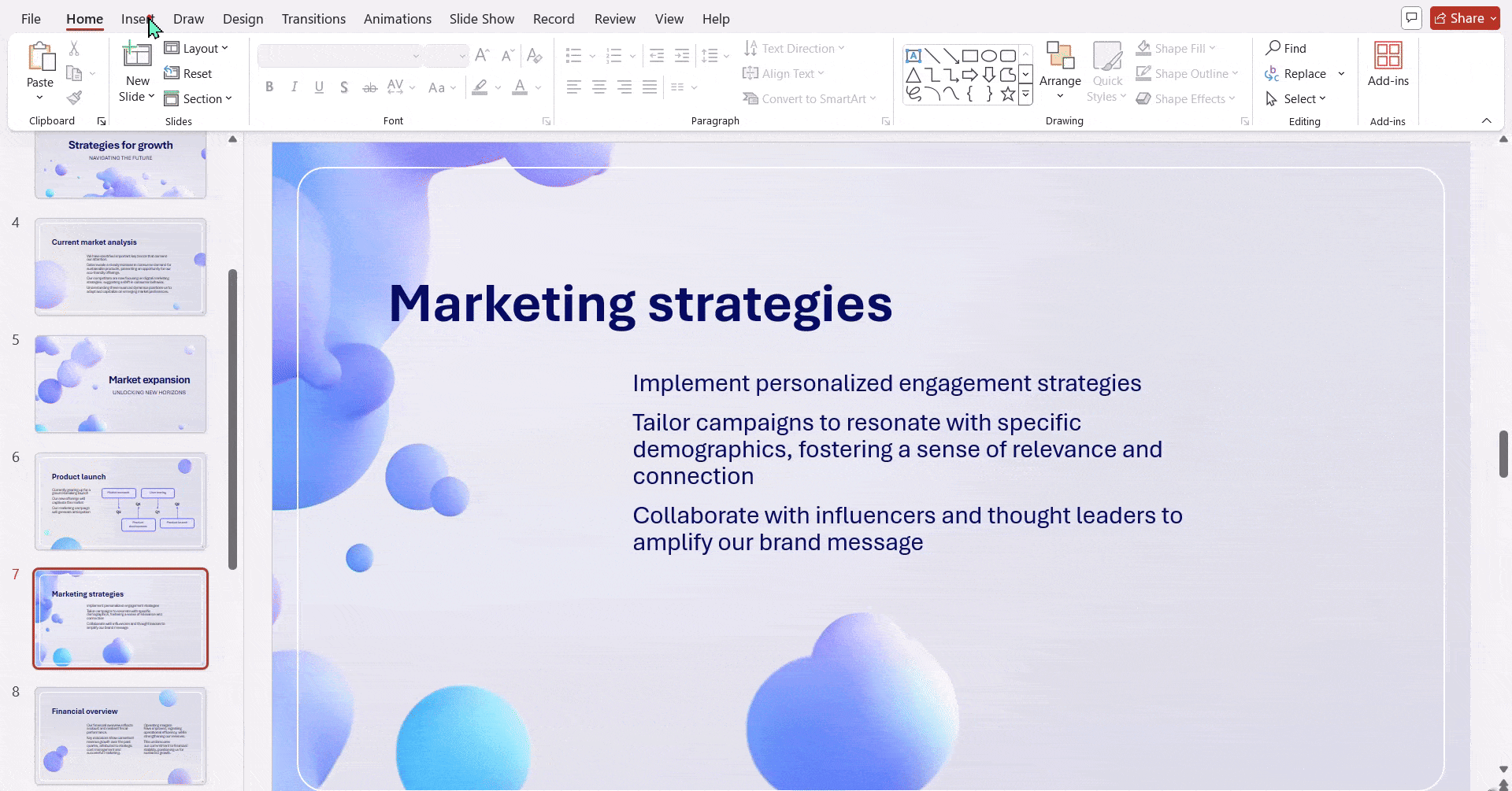Click the Comments speech bubble icon

(x=1411, y=18)
